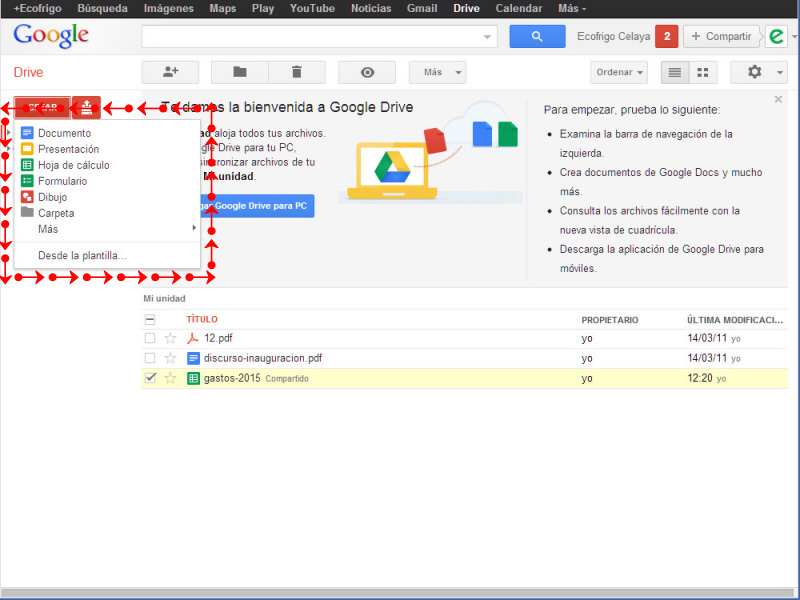Click the blue search button
800x600 pixels.
[537, 36]
